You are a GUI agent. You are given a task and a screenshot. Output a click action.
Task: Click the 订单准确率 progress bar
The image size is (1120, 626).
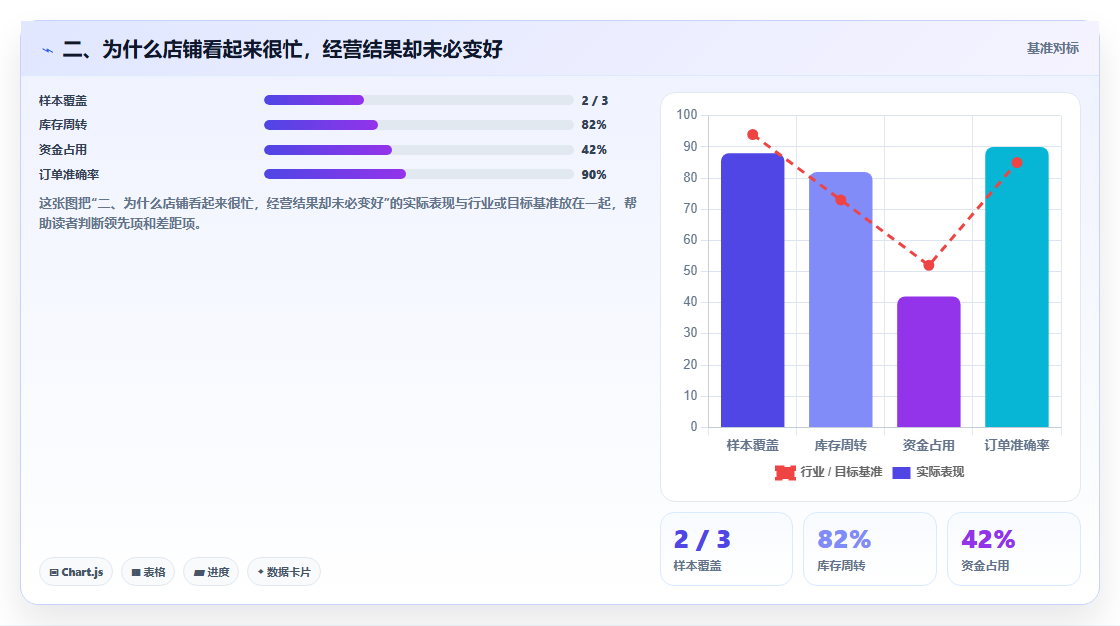coord(419,174)
